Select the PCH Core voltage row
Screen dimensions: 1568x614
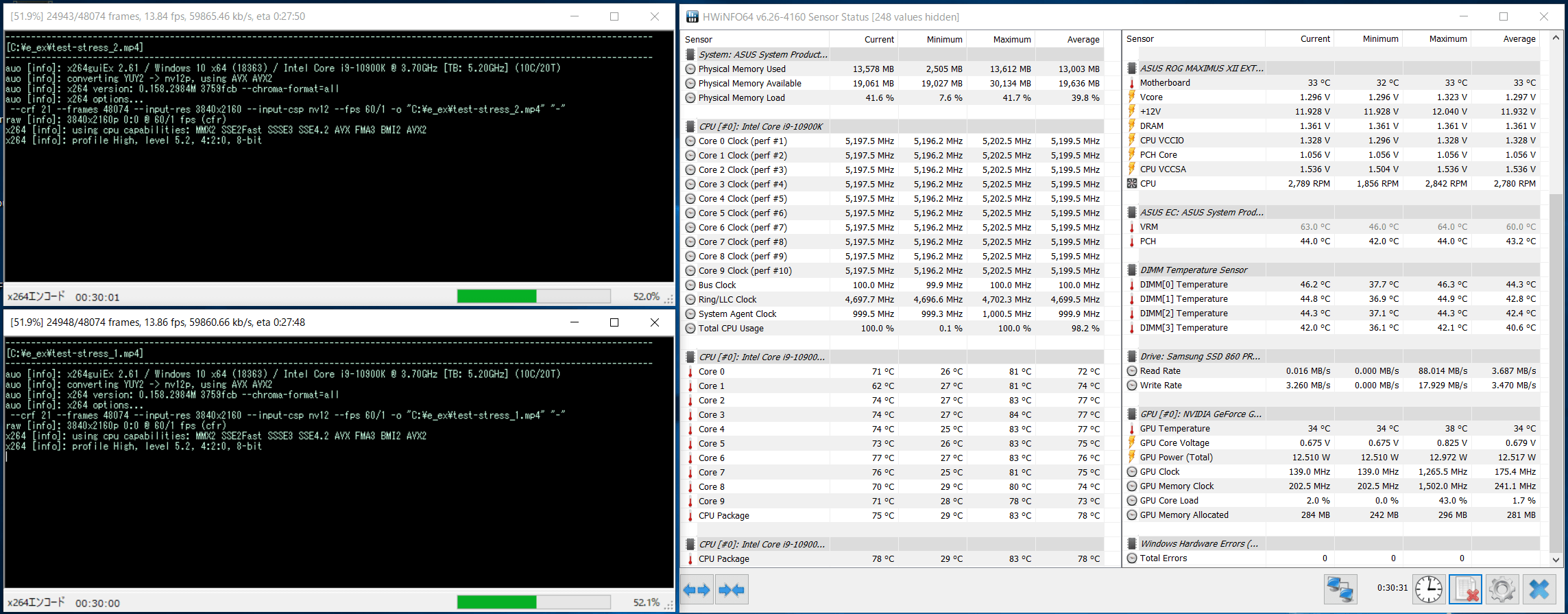click(x=1332, y=155)
